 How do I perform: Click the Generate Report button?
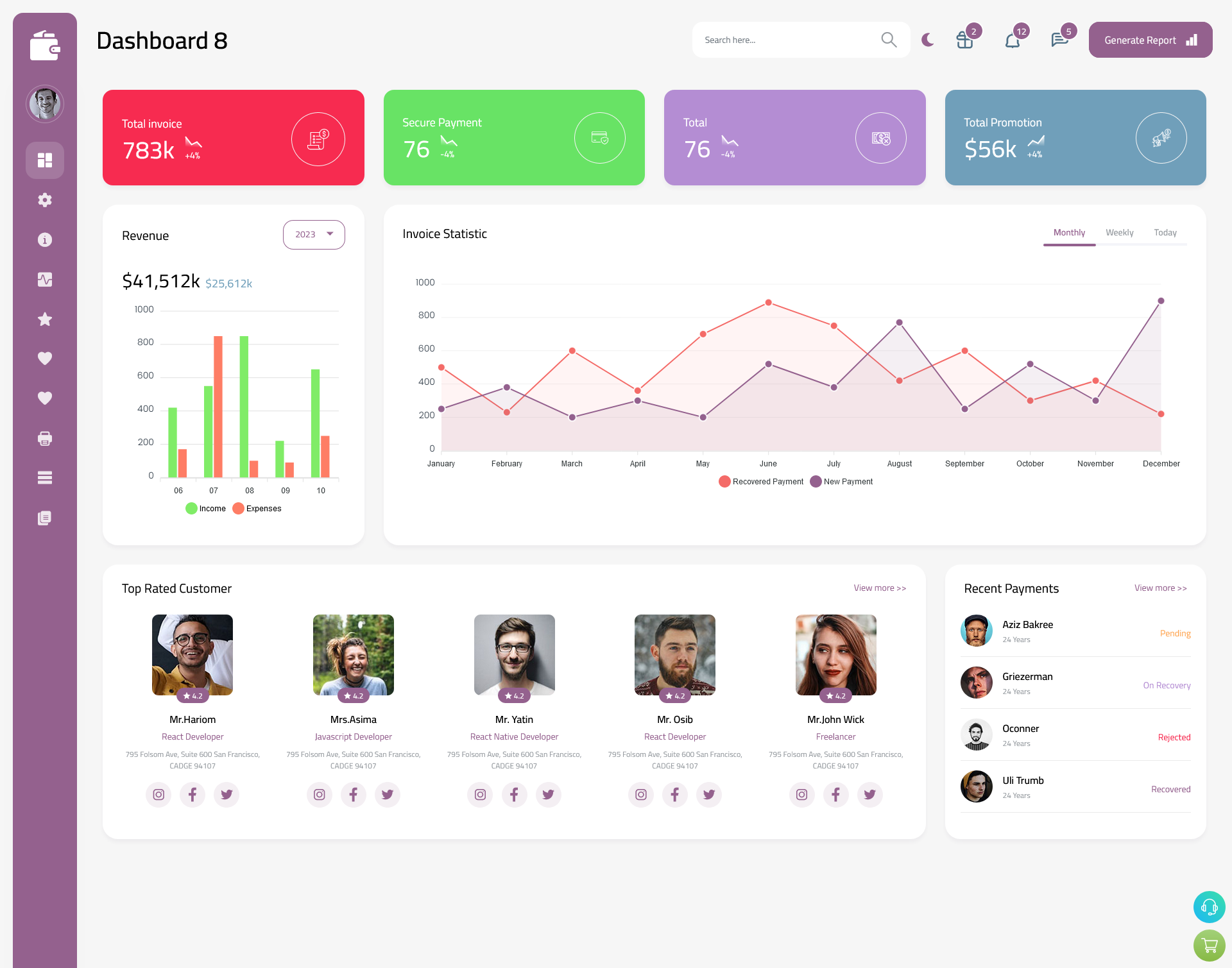[x=1149, y=39]
